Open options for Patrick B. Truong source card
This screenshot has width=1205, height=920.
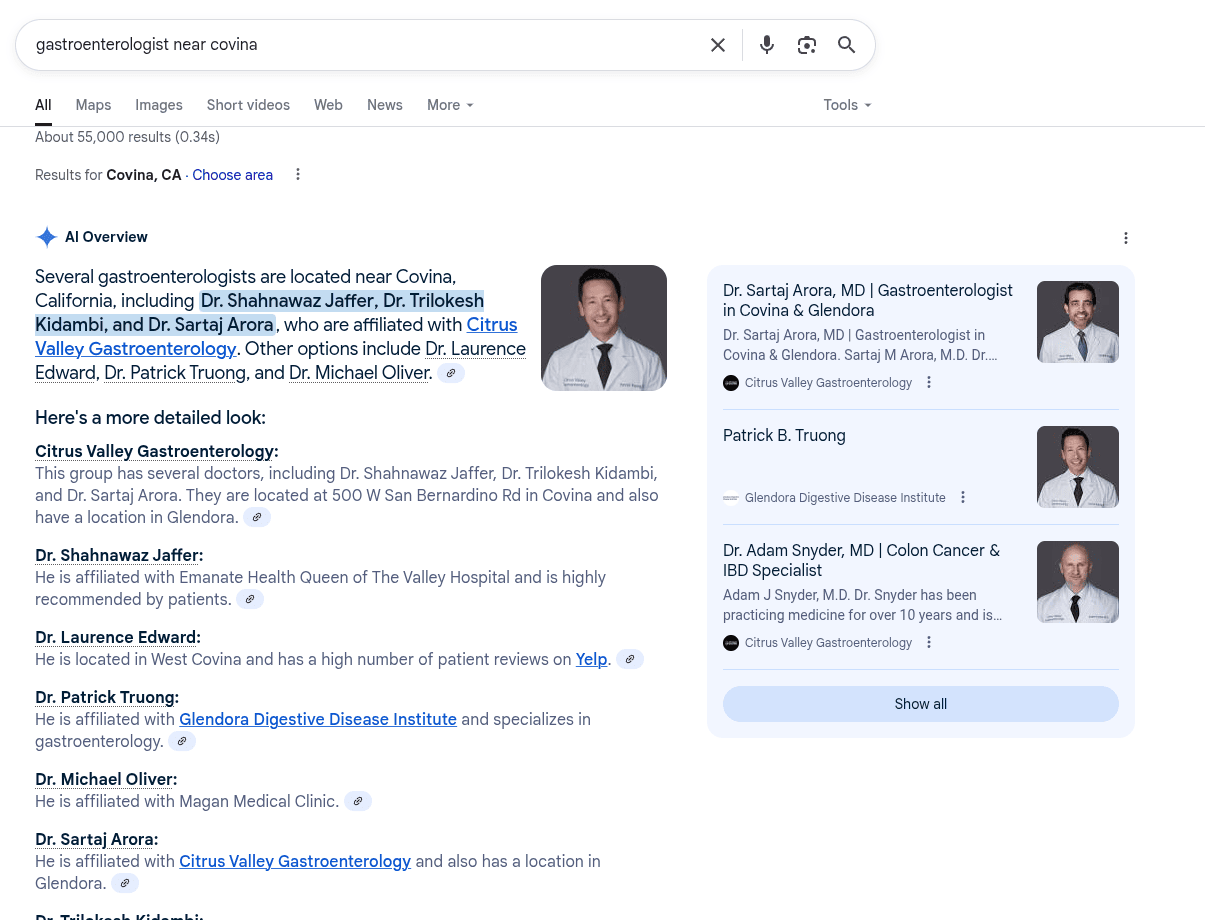[x=963, y=498]
